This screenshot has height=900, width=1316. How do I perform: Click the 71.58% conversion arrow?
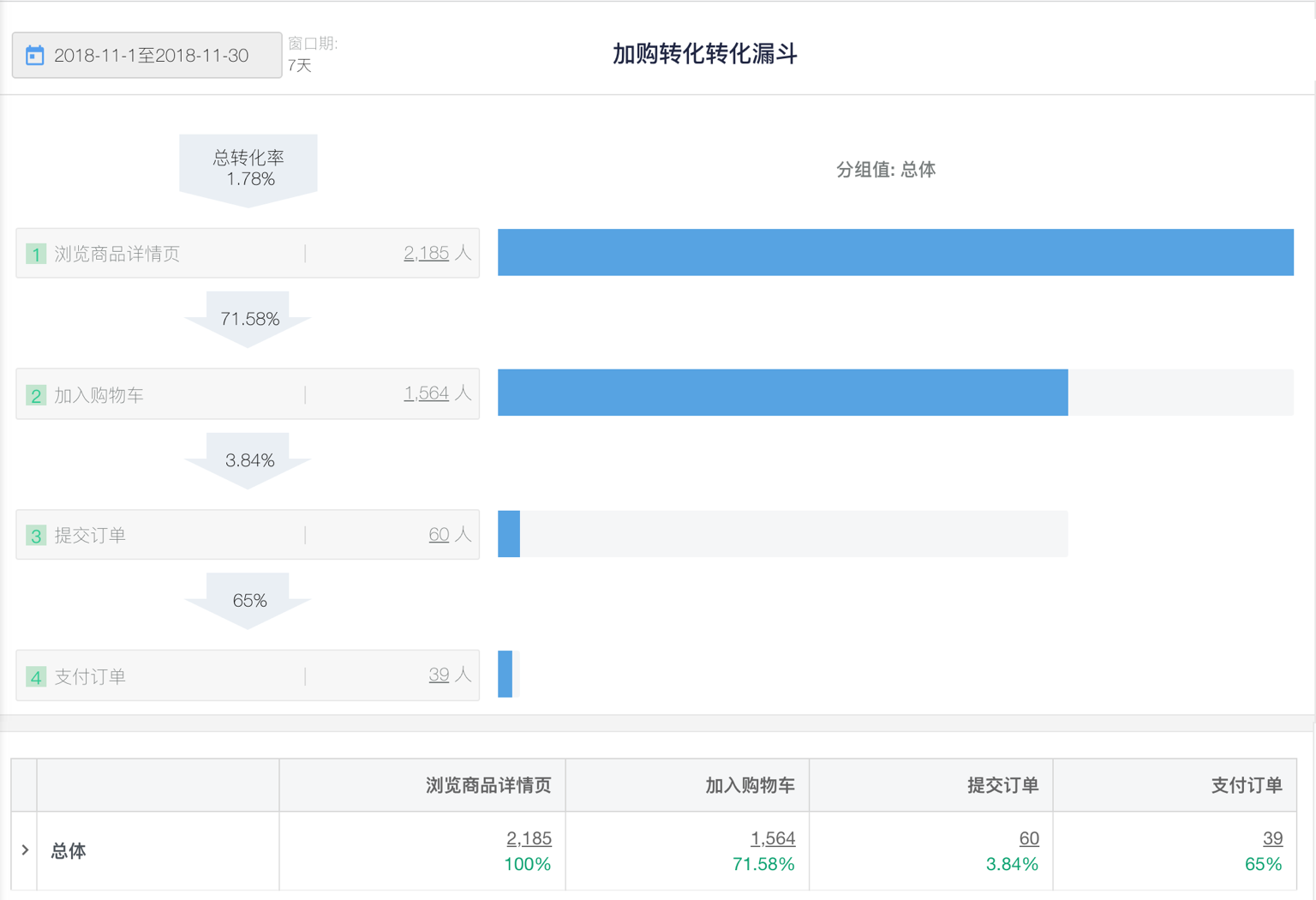[x=248, y=320]
